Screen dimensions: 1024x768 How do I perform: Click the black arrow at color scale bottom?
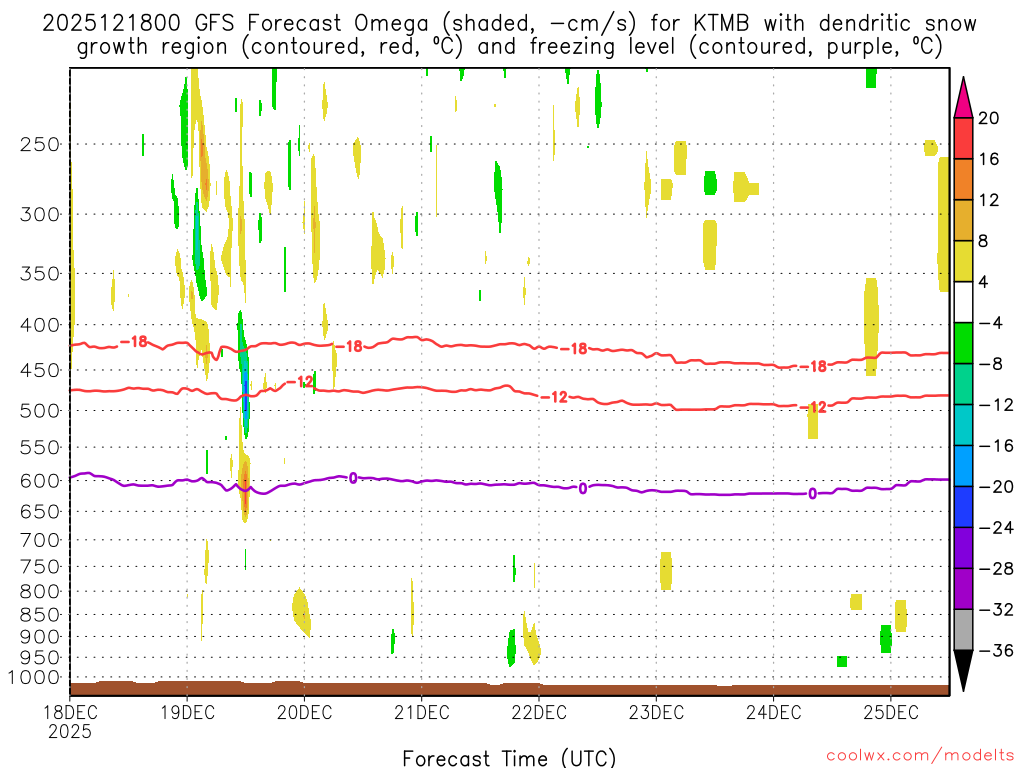click(x=963, y=671)
